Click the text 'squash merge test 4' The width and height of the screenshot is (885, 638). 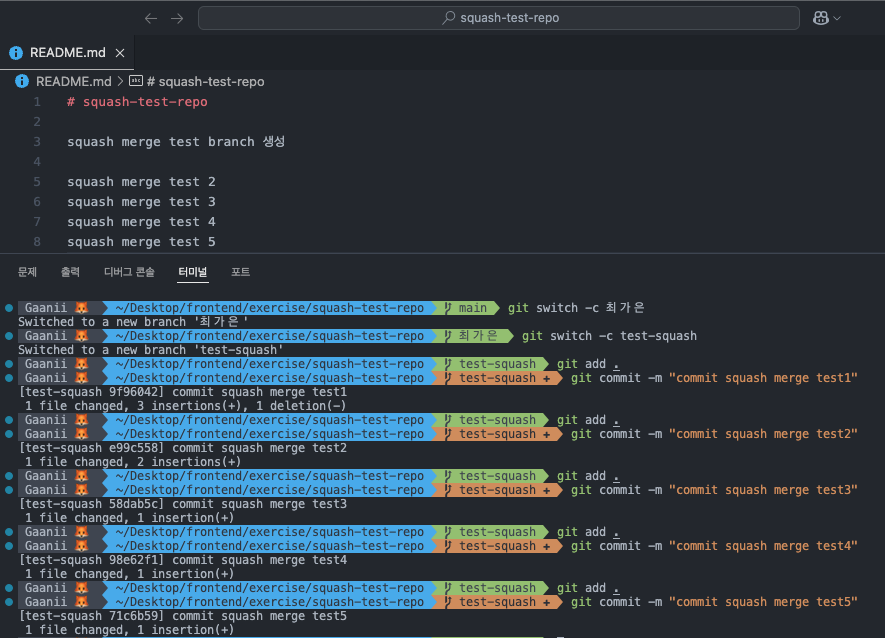pos(141,222)
